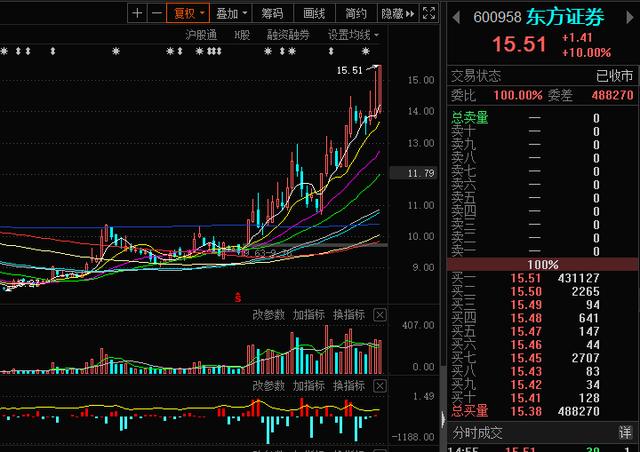Click 换指标 on volume indicator panel

point(349,315)
